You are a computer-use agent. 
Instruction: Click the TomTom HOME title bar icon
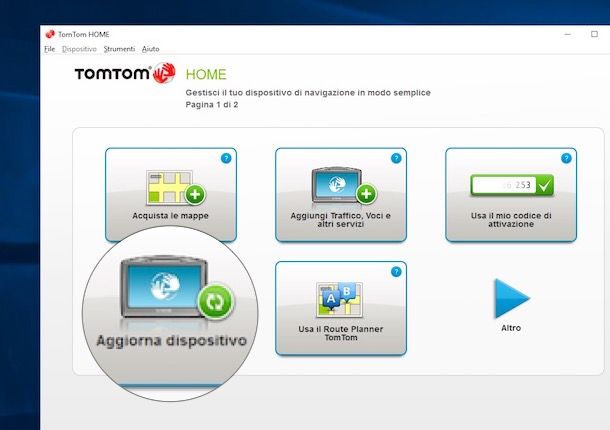pos(50,34)
